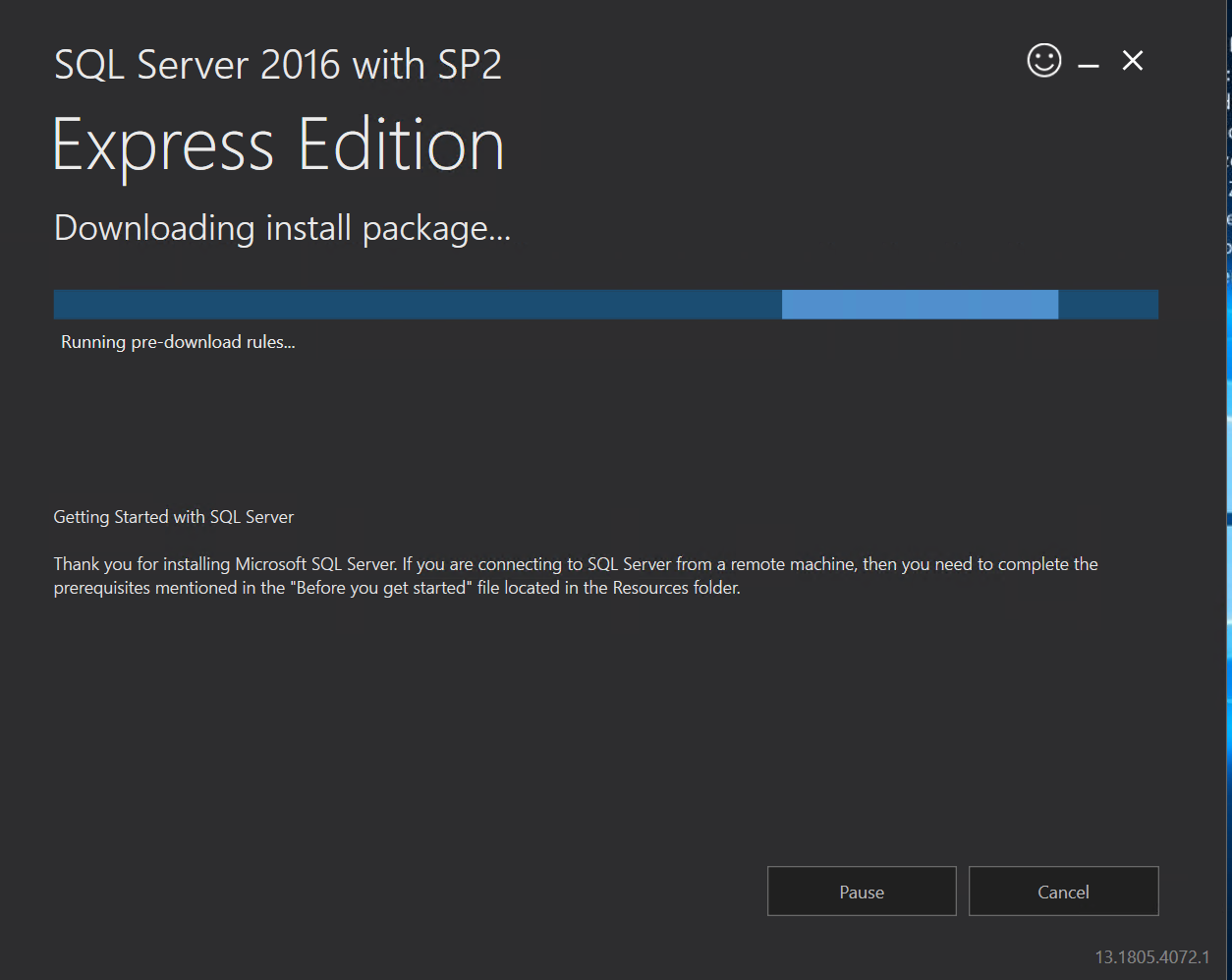Select the "Running pre-download rules..." status text
Viewport: 1232px width, 980px height.
tap(178, 342)
